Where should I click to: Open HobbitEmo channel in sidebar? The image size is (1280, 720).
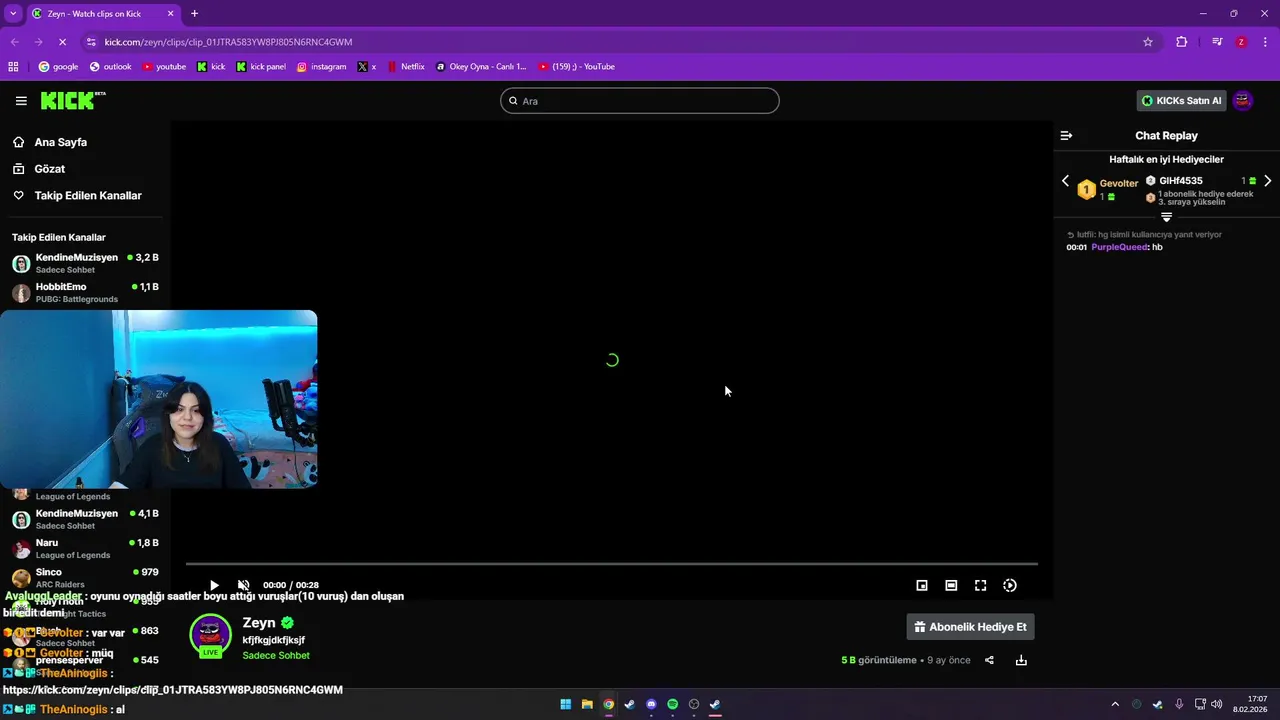point(85,292)
